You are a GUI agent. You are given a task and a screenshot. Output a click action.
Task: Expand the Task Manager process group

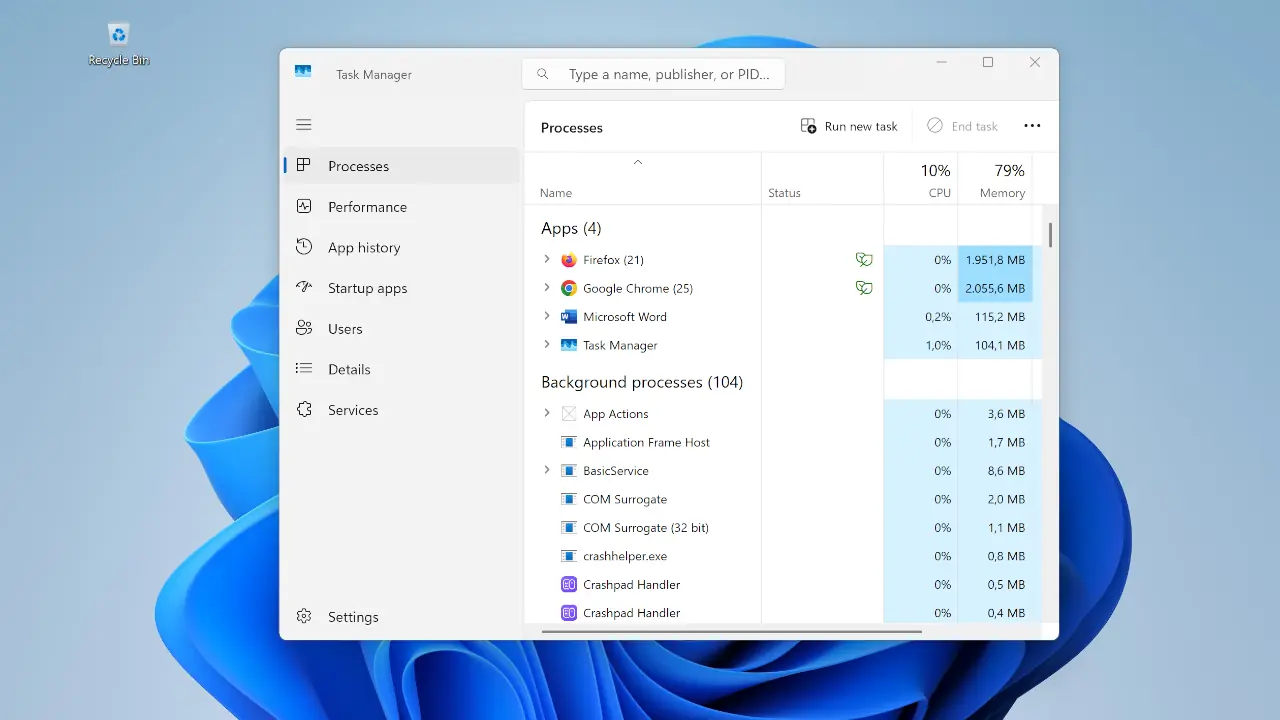pyautogui.click(x=546, y=345)
